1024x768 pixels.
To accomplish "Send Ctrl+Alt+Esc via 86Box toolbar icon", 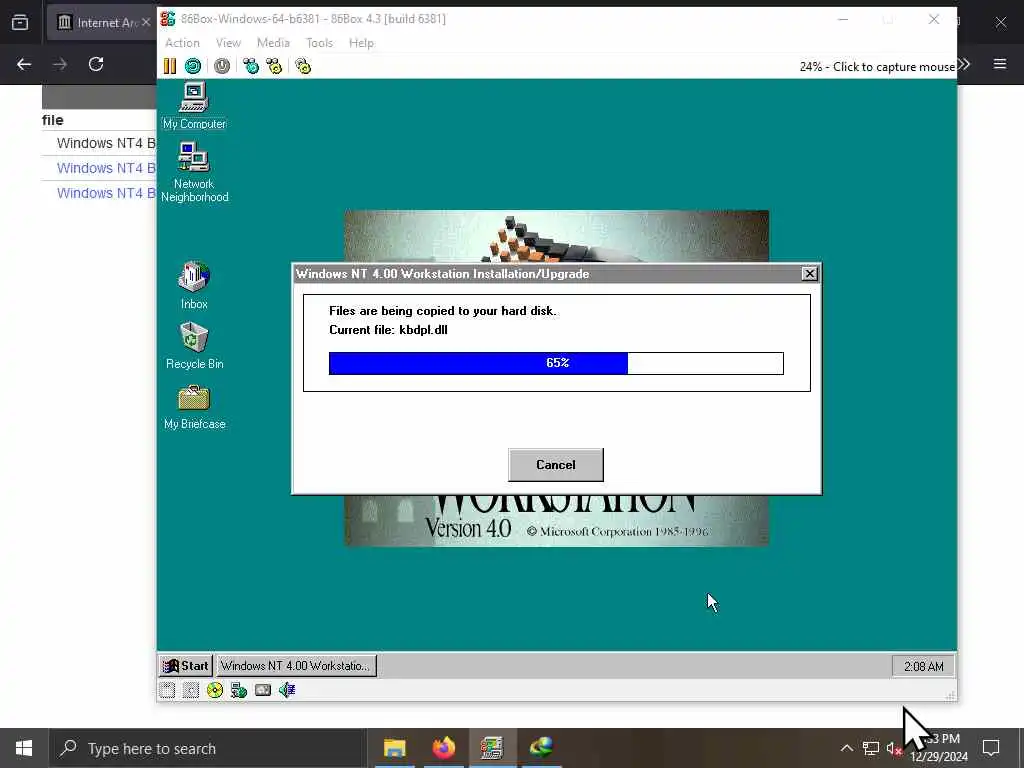I will tap(274, 66).
